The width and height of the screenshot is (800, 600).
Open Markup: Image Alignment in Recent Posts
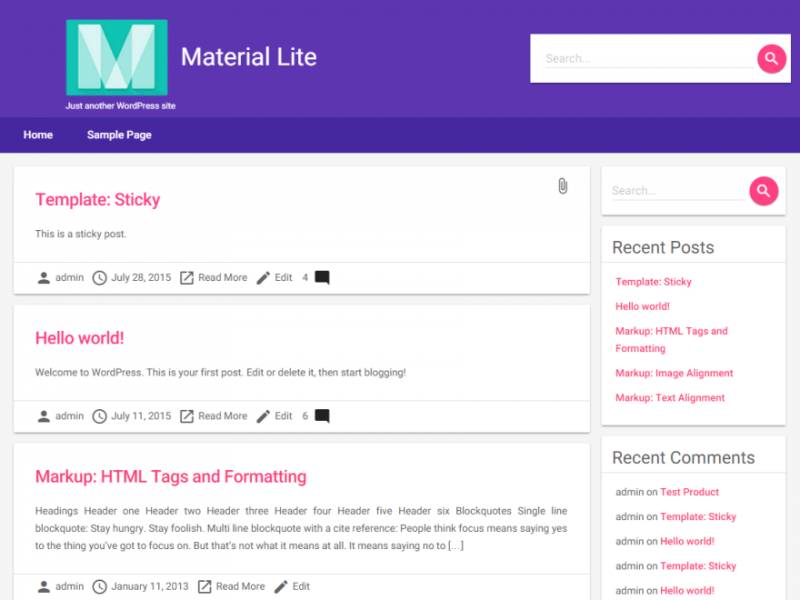[674, 372]
